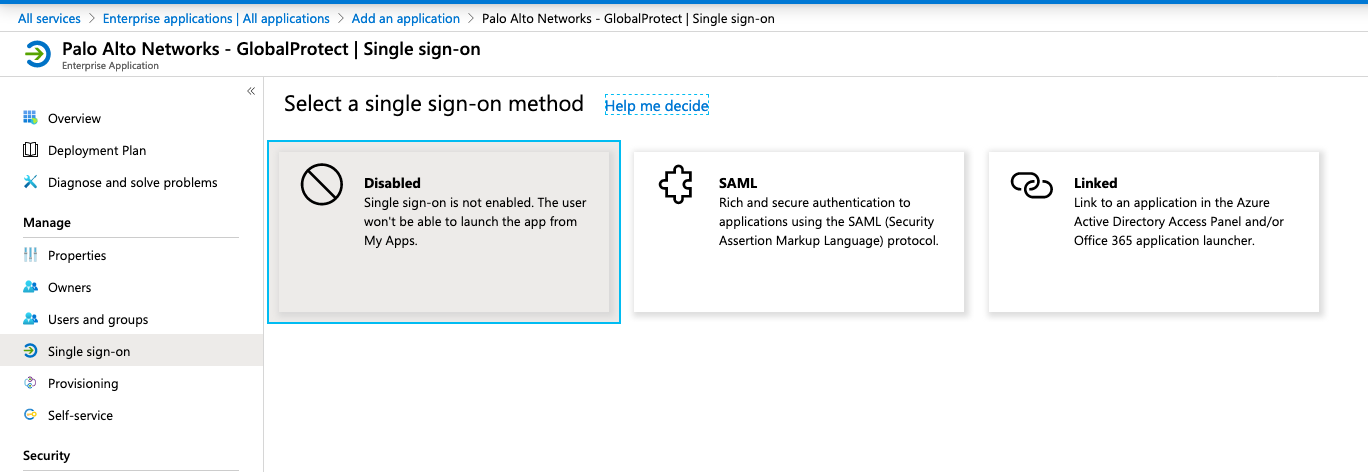Open the Single sign-on menu item
The width and height of the screenshot is (1368, 472).
(x=89, y=351)
